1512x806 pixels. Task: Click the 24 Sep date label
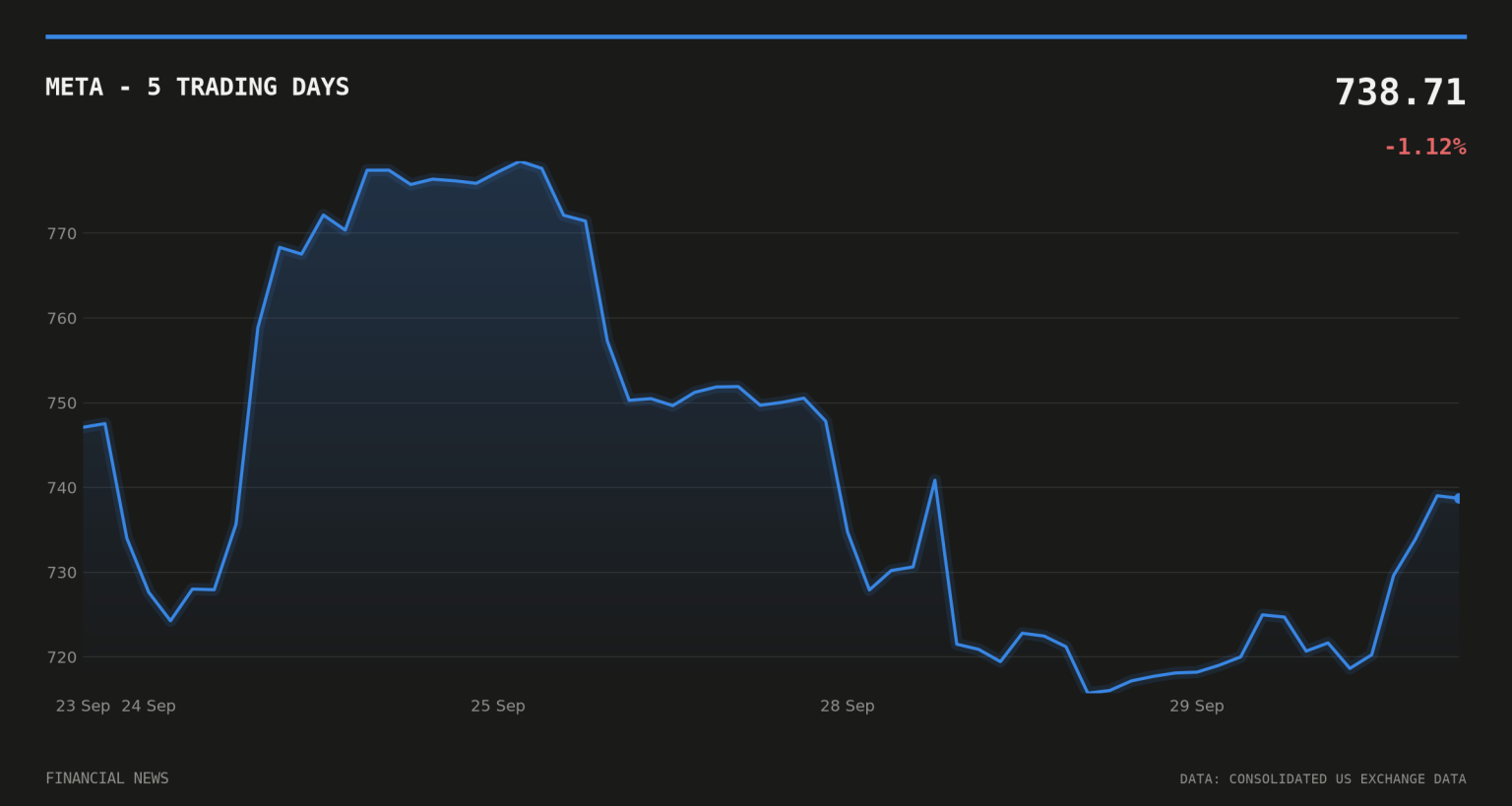click(x=149, y=706)
